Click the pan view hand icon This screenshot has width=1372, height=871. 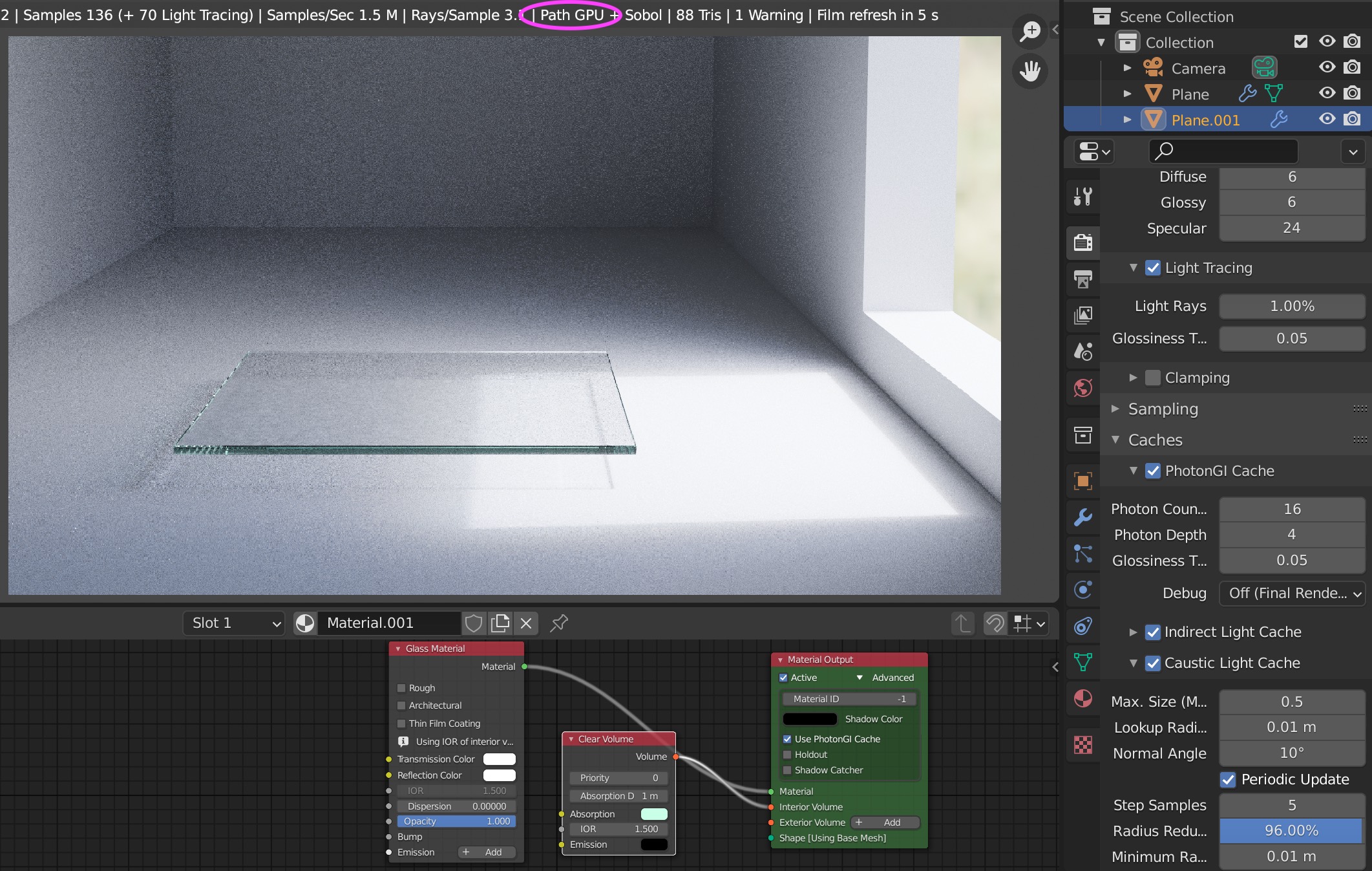coord(1030,71)
